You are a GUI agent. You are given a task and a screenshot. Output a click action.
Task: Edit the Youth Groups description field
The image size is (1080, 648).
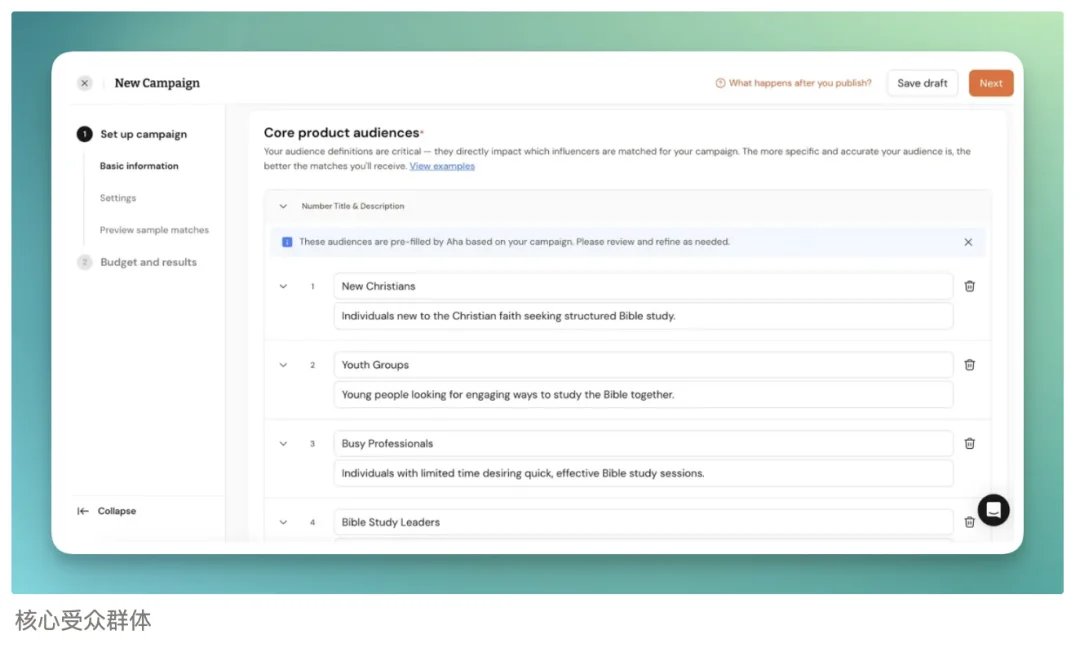click(x=643, y=395)
